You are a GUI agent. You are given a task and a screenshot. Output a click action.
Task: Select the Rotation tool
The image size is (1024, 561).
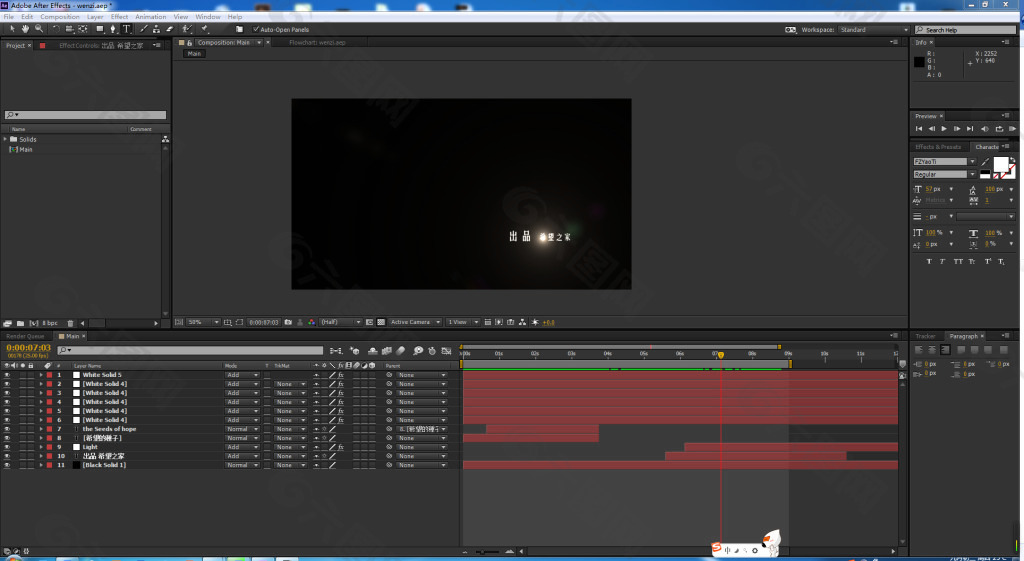point(56,29)
